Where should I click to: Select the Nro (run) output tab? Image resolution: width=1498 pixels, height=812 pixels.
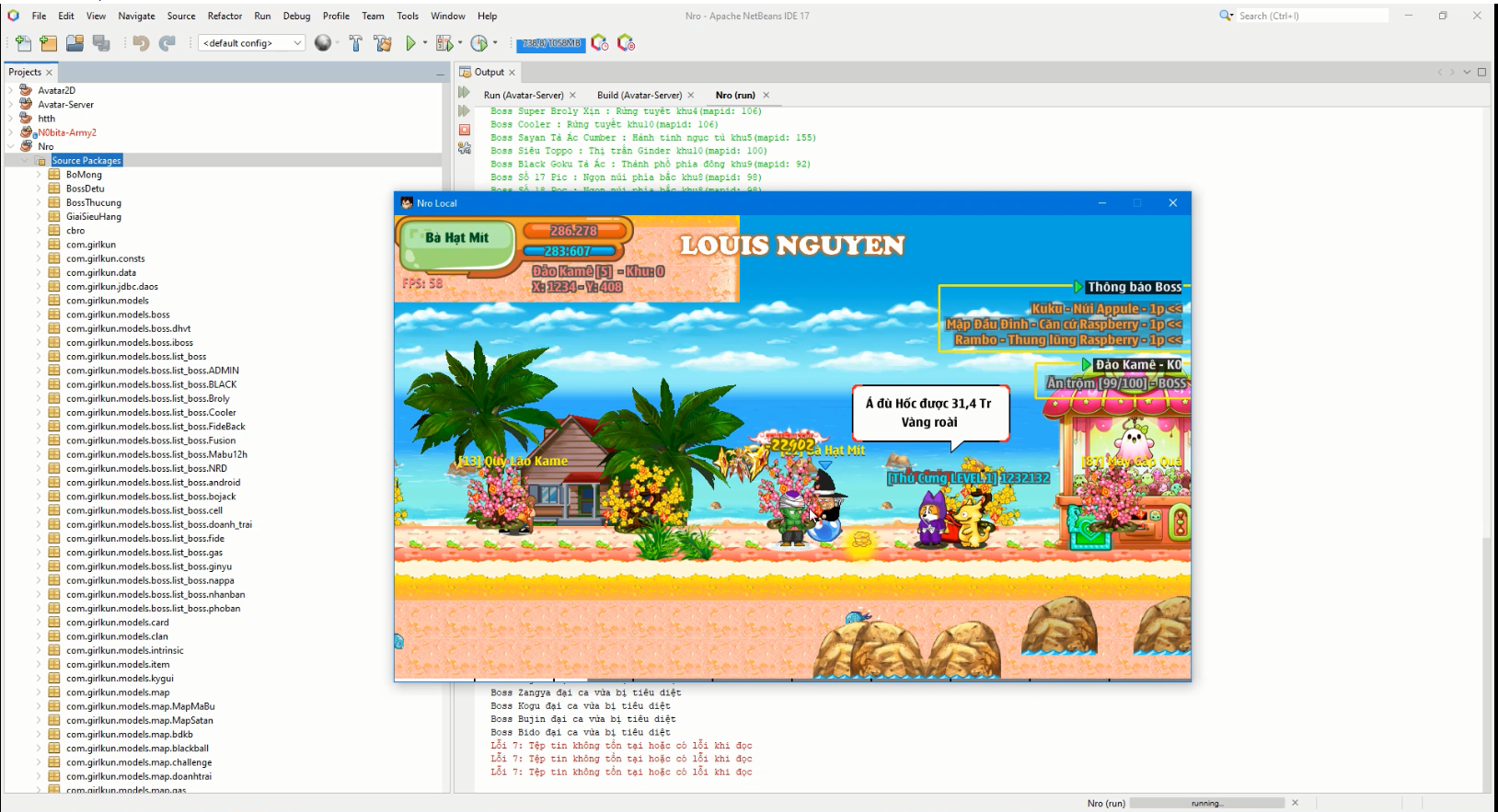735,95
